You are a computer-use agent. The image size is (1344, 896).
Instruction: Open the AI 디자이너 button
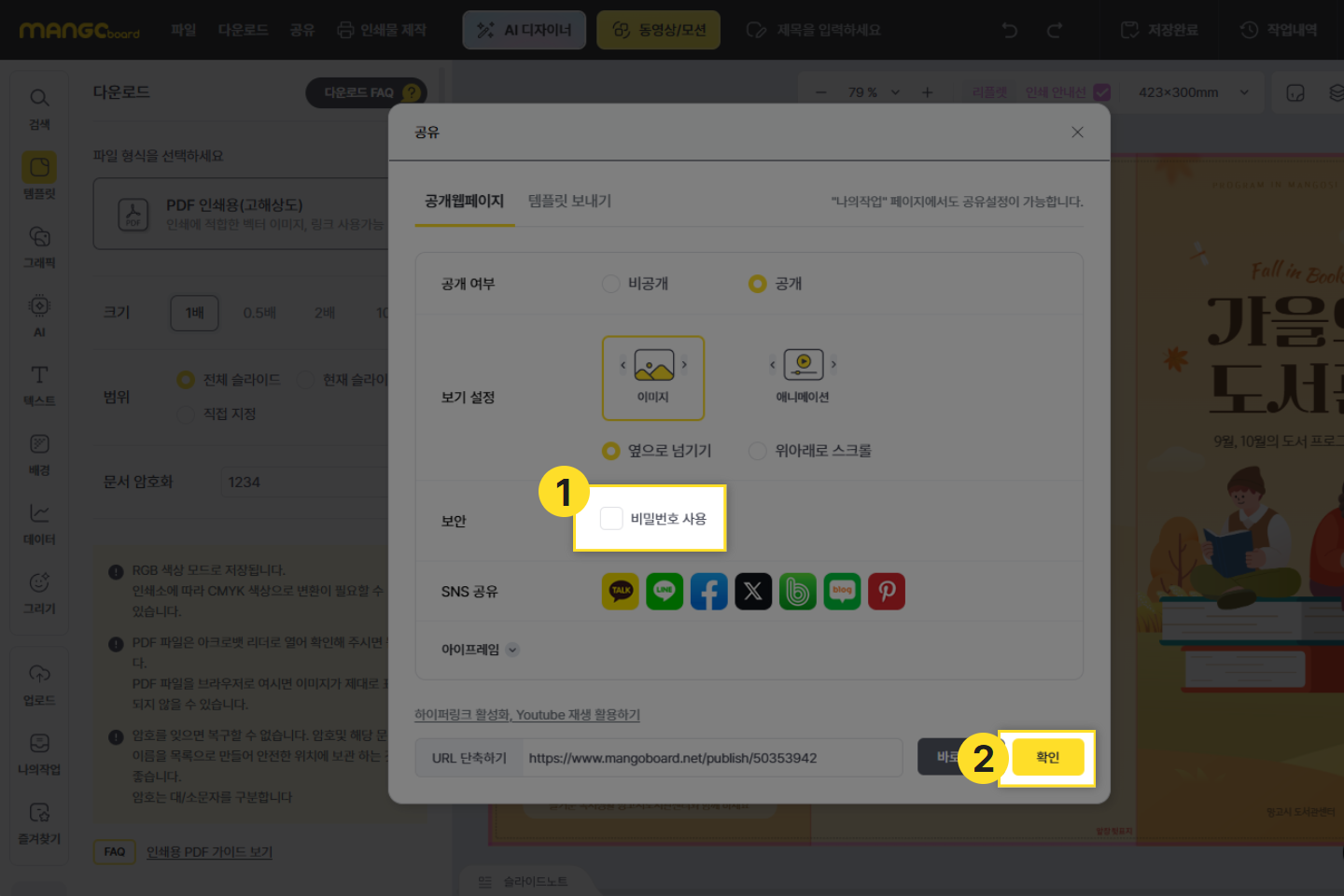pyautogui.click(x=525, y=30)
